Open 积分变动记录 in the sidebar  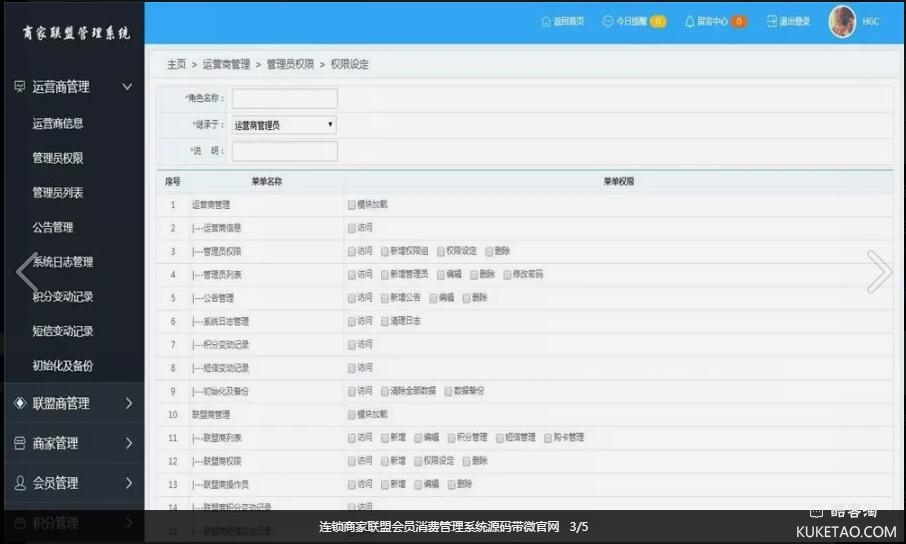(63, 297)
